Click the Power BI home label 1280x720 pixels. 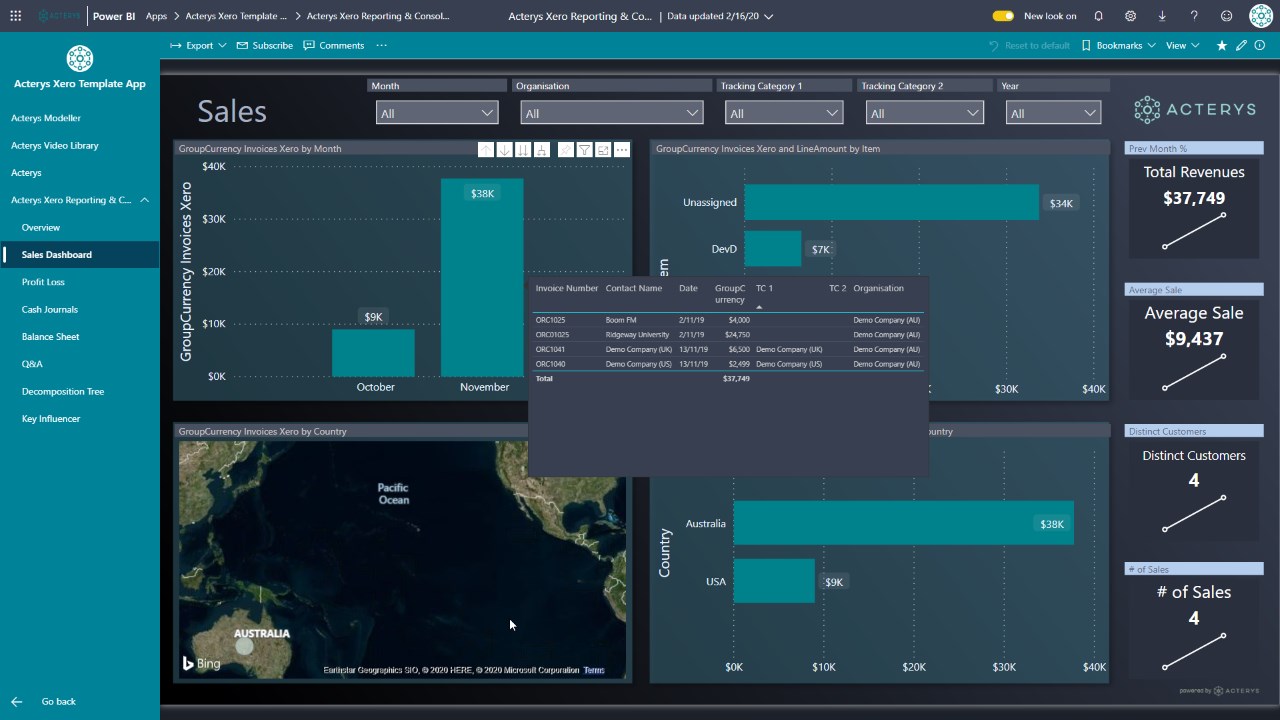[114, 16]
